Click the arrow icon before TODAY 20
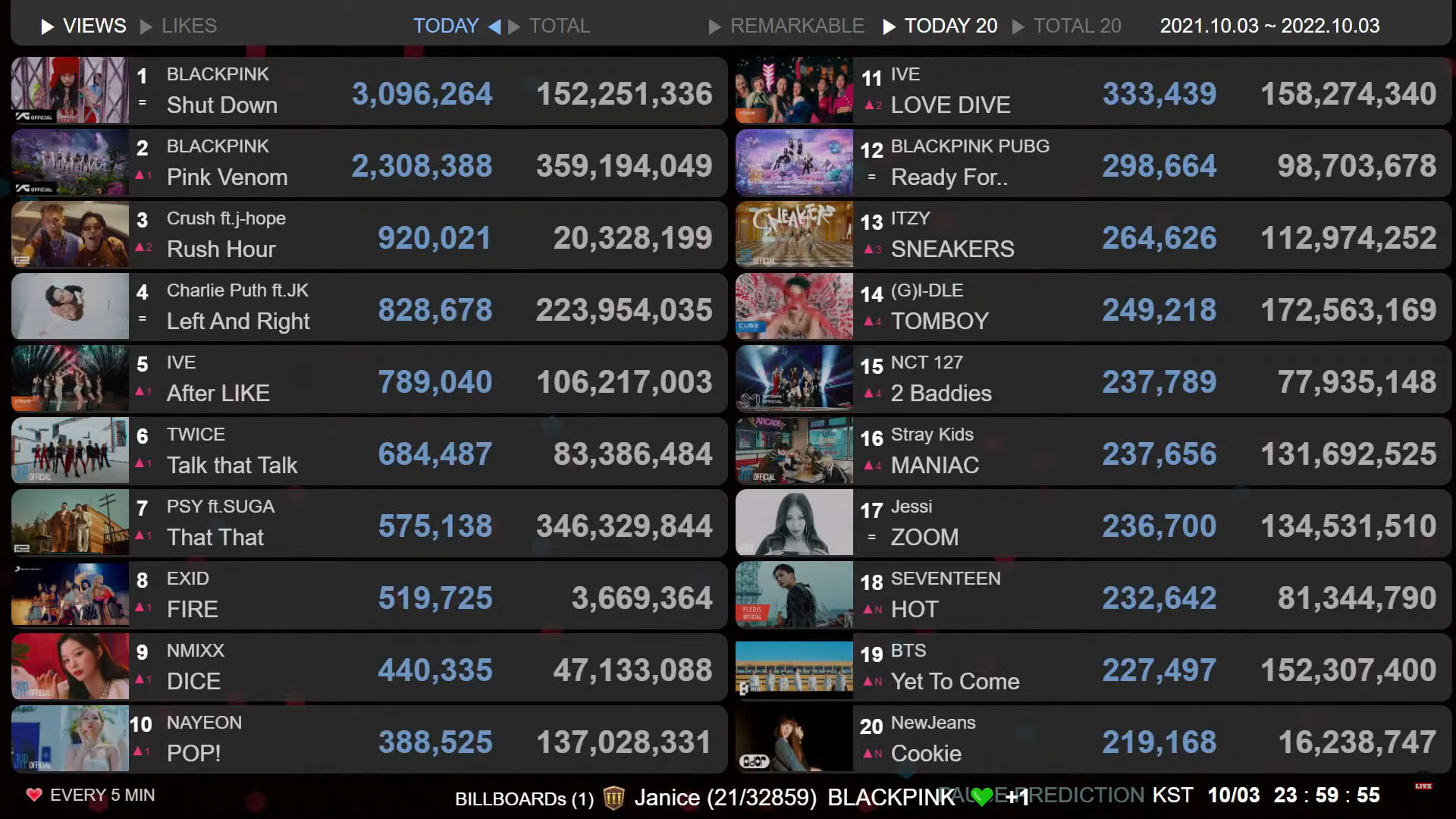The image size is (1456, 819). 889,27
